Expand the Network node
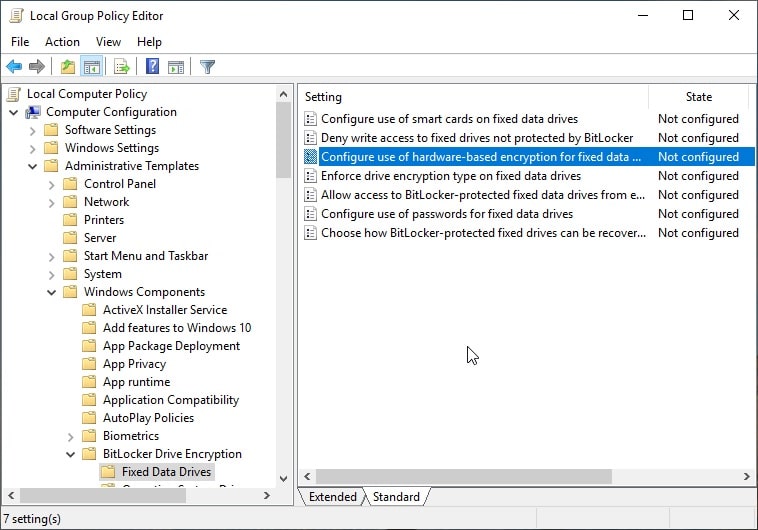The image size is (758, 530). pyautogui.click(x=51, y=203)
